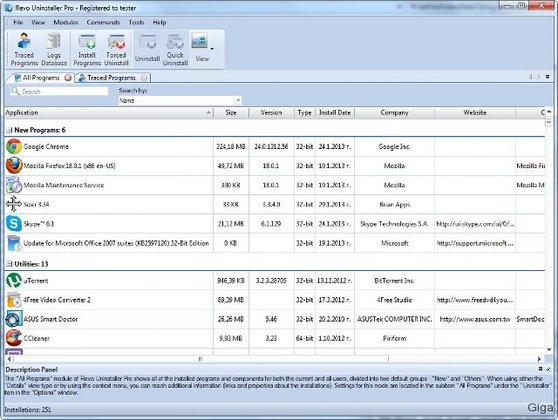Sort by the Size column header

[x=231, y=113]
